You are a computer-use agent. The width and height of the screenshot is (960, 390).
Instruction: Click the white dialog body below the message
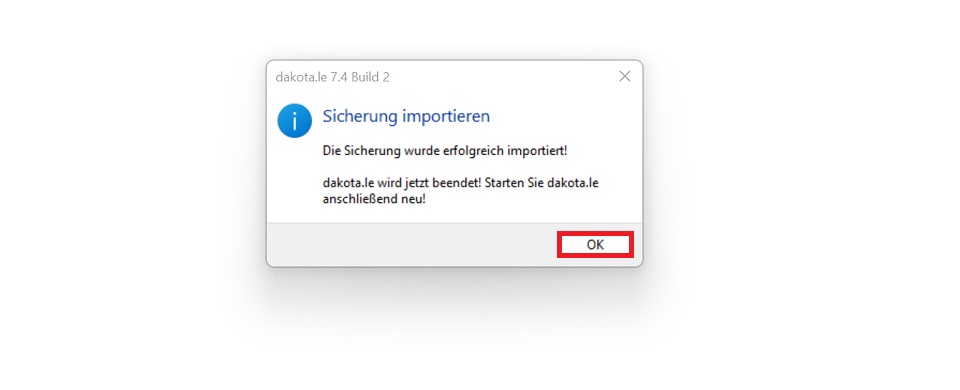pyautogui.click(x=454, y=216)
